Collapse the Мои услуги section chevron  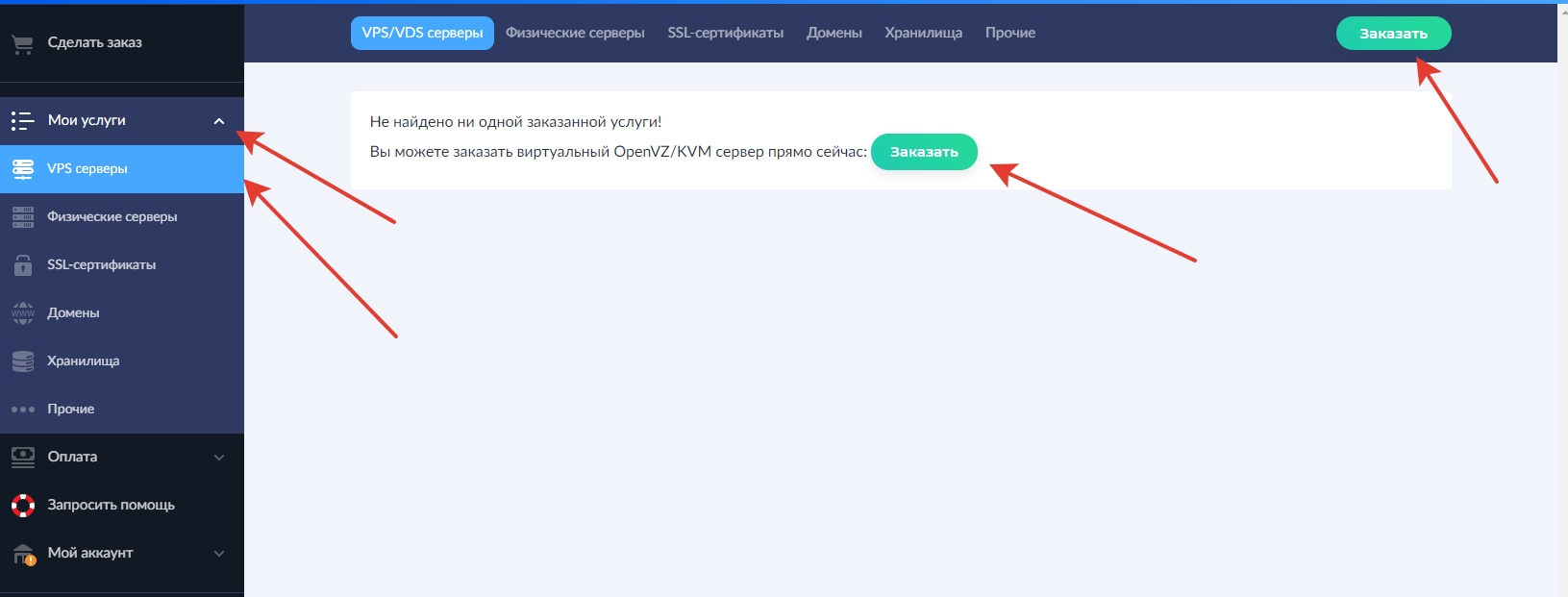pyautogui.click(x=219, y=121)
